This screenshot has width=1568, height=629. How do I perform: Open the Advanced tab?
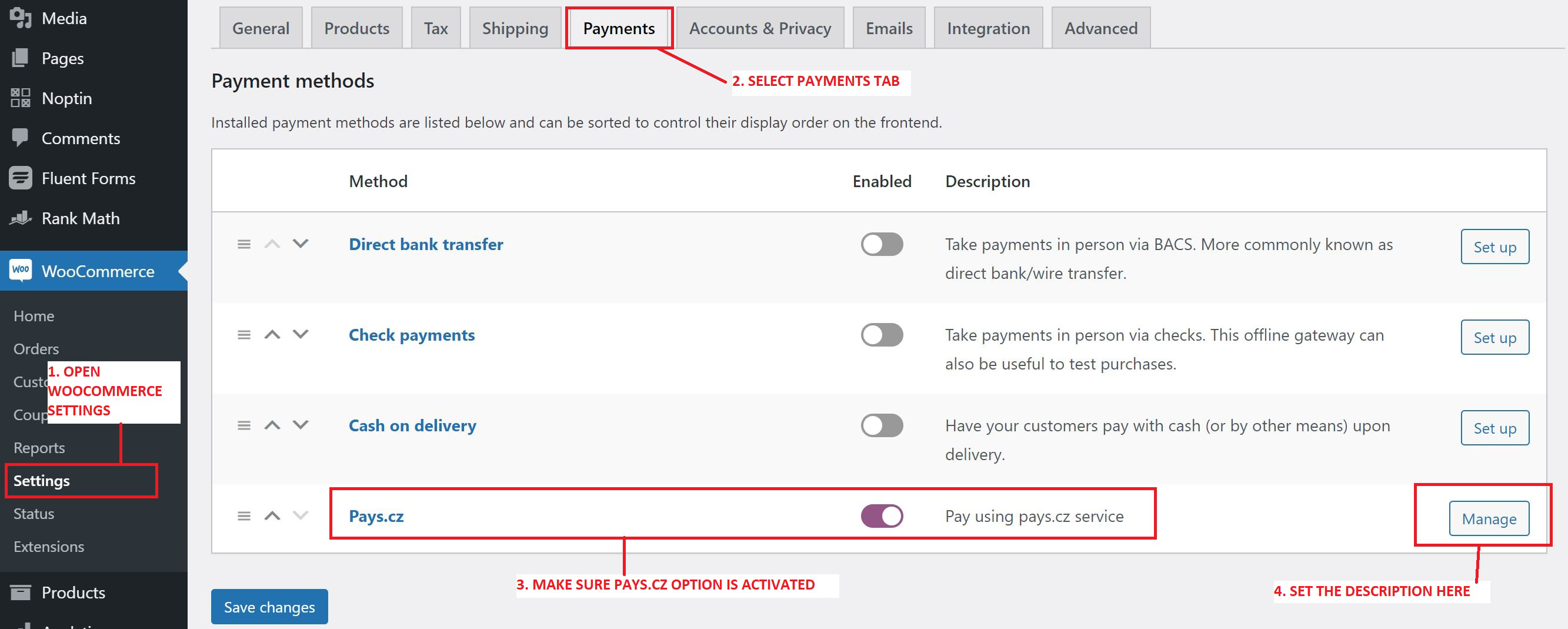point(1101,28)
